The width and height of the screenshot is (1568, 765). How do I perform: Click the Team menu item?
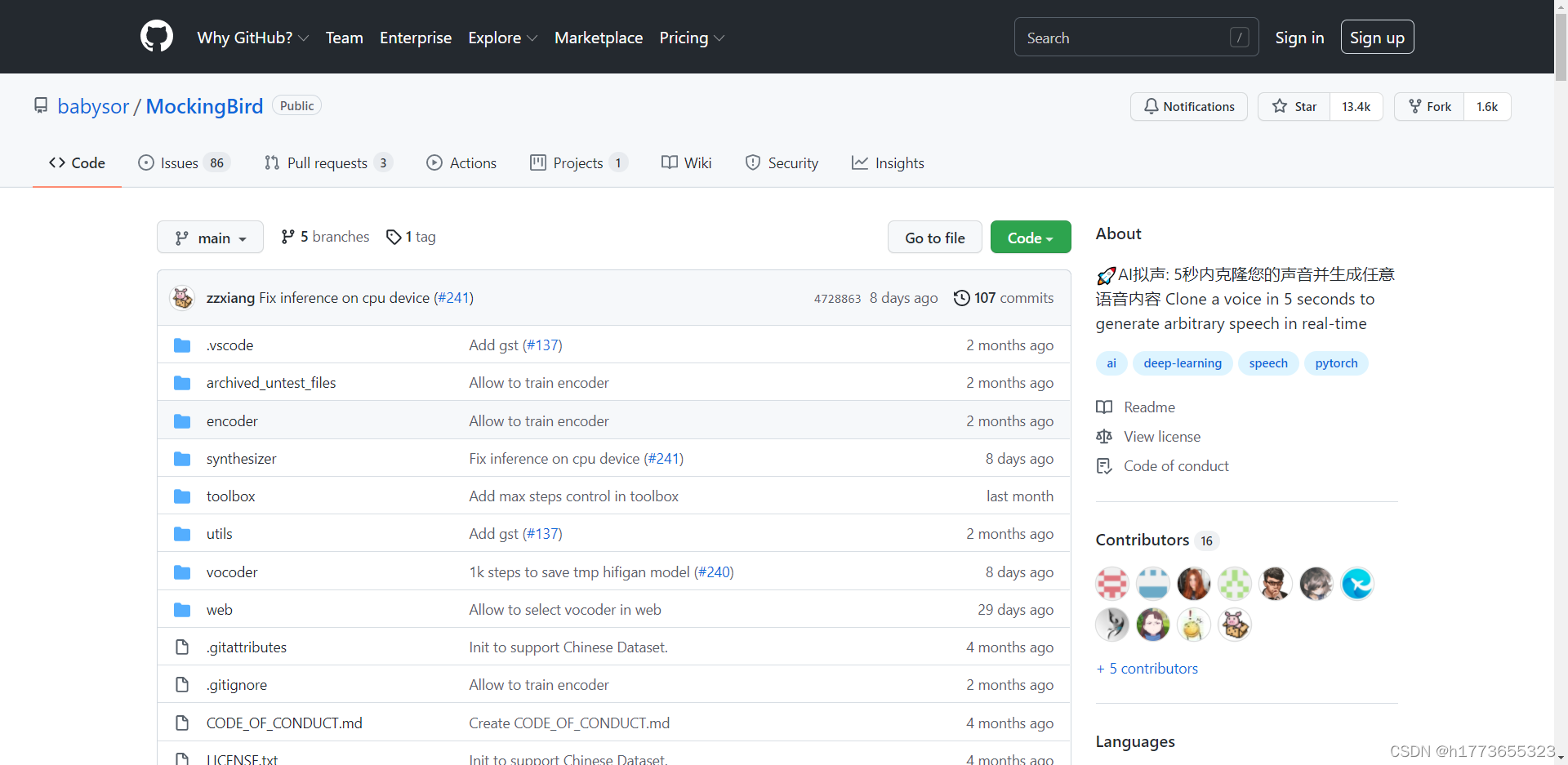(344, 38)
